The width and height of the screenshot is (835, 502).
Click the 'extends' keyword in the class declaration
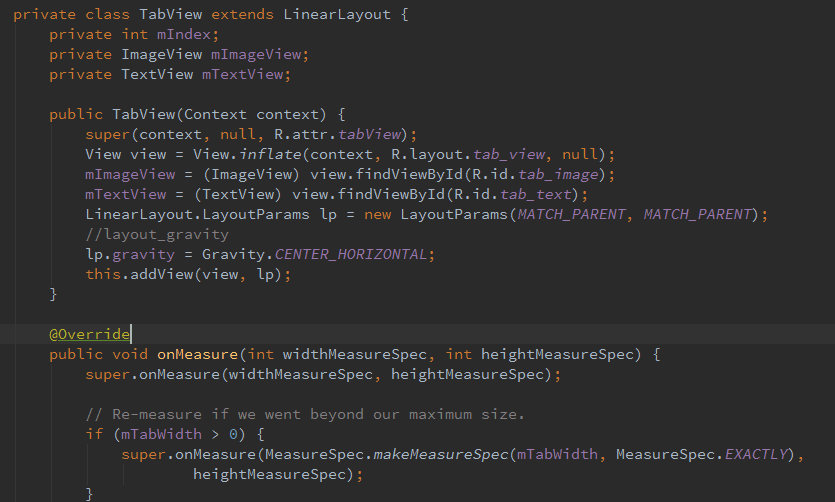click(242, 14)
